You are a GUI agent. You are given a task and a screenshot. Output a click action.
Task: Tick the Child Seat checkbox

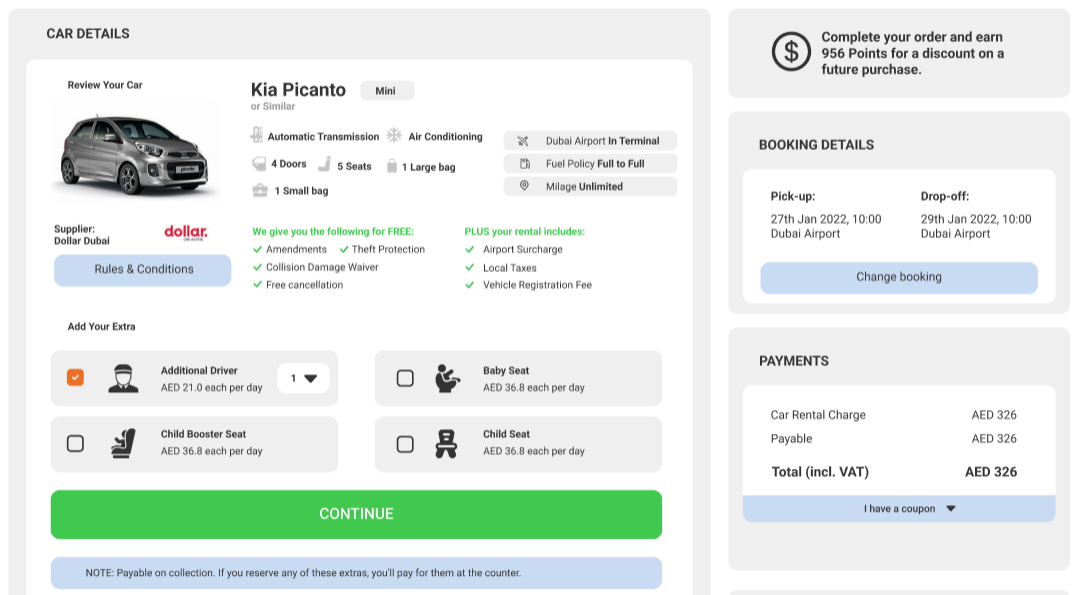coord(405,443)
